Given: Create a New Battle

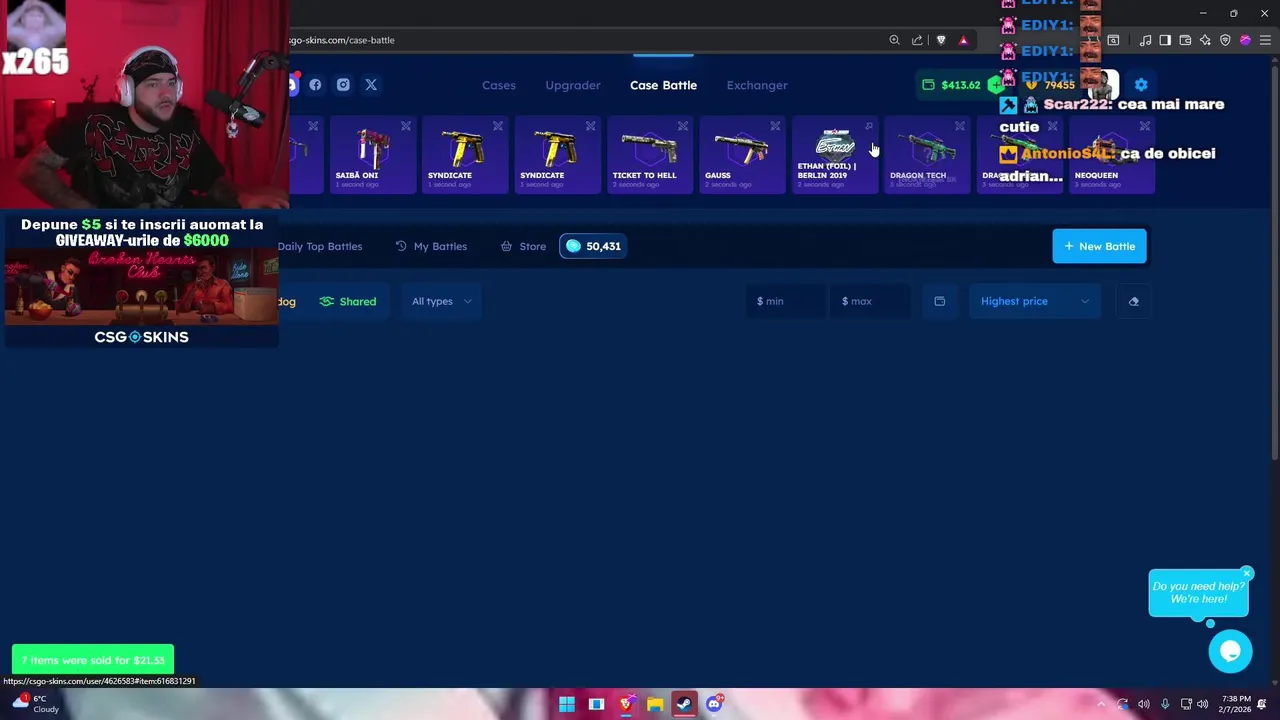Looking at the screenshot, I should 1099,246.
